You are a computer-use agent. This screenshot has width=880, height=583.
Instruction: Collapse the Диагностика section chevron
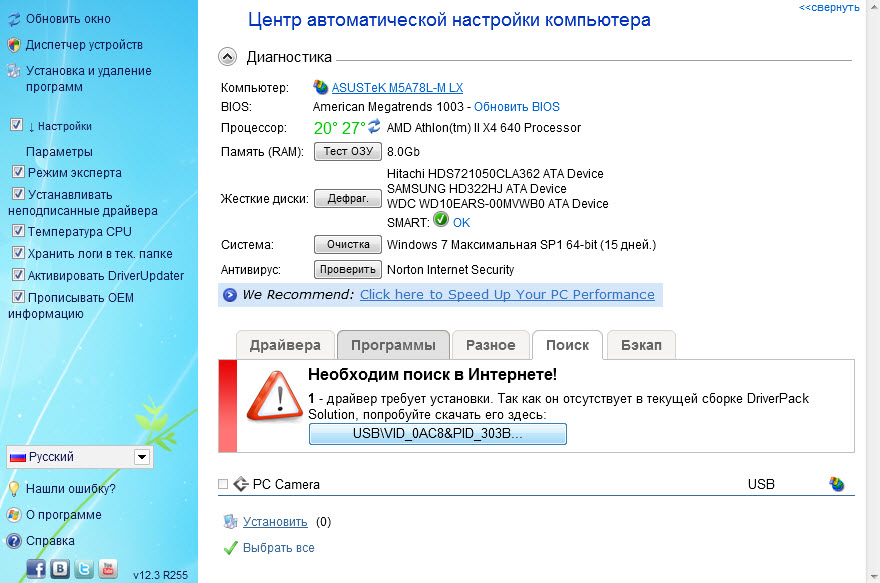click(x=228, y=57)
